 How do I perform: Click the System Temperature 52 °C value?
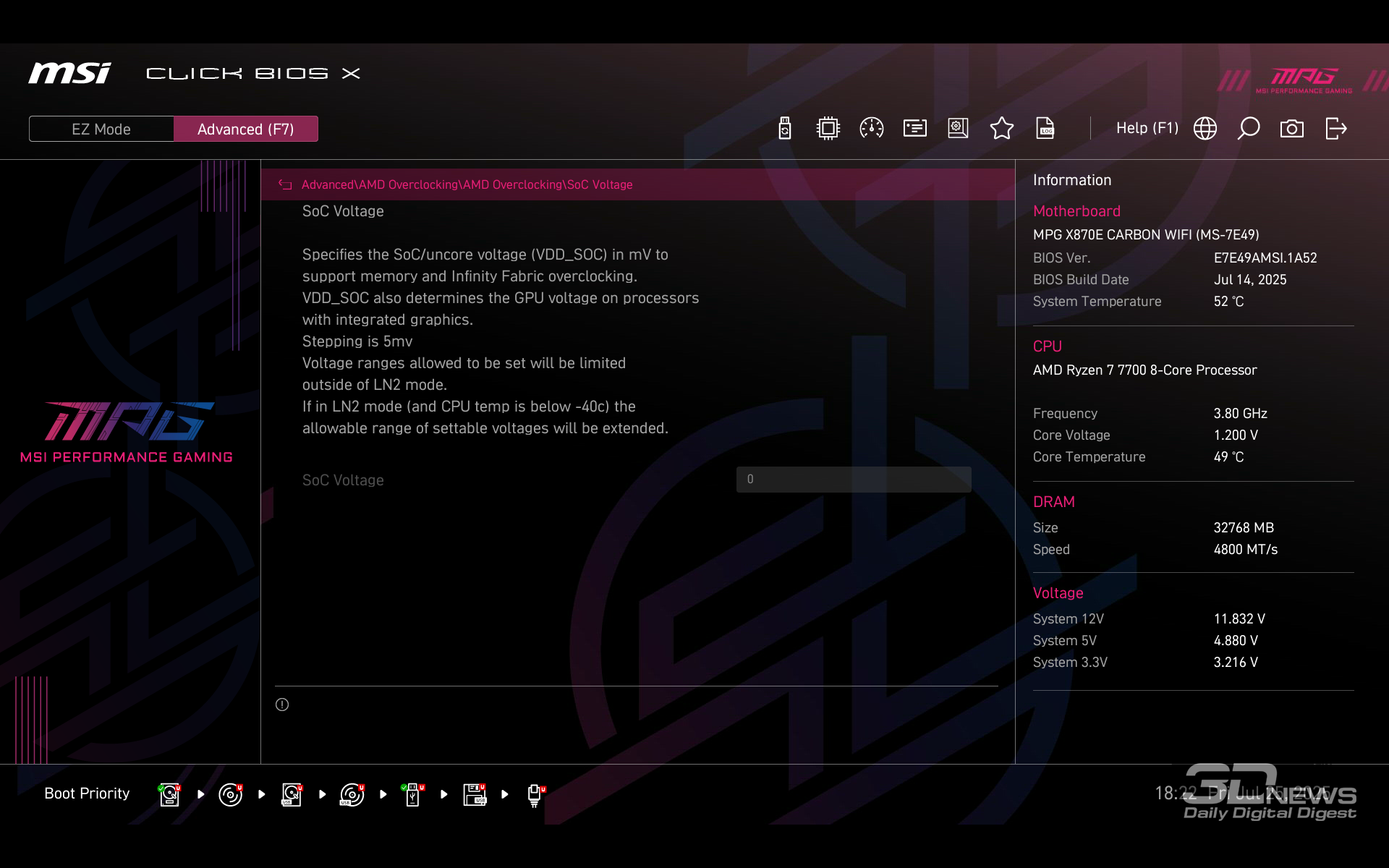click(1229, 302)
